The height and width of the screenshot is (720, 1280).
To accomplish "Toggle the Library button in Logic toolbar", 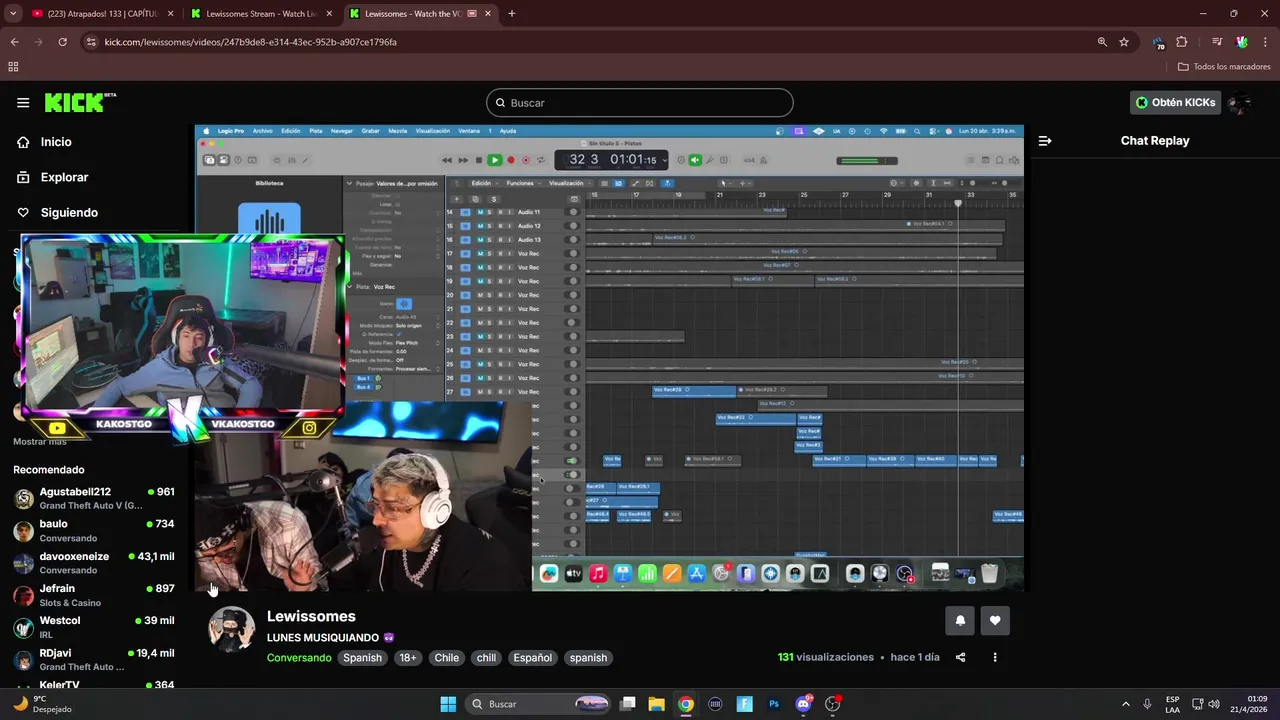I will coord(210,160).
